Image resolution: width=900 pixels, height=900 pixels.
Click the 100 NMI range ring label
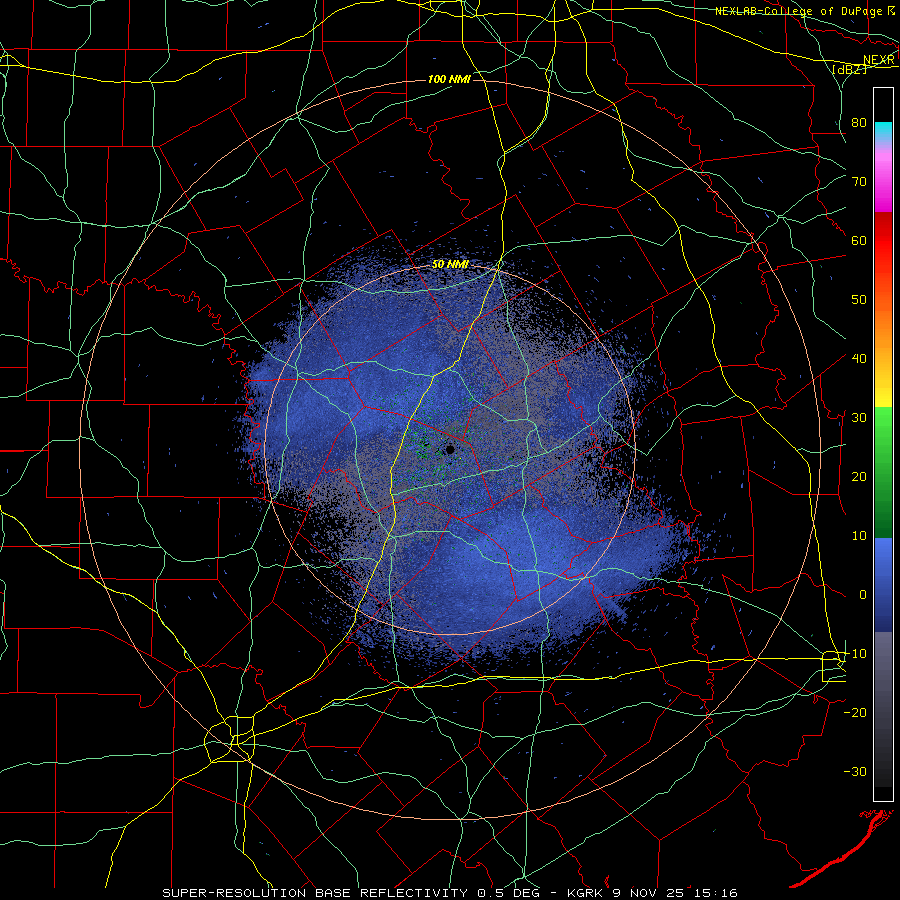[449, 79]
